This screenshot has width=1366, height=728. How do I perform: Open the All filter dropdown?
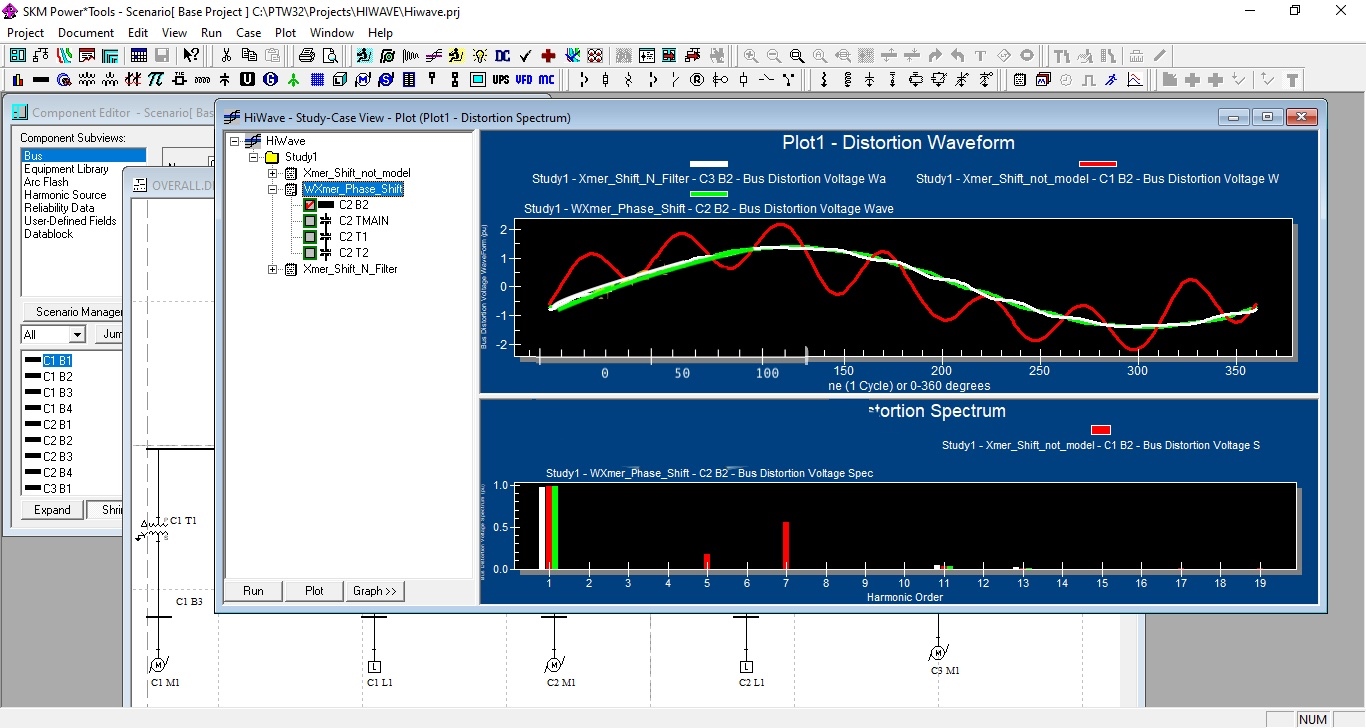coord(77,335)
